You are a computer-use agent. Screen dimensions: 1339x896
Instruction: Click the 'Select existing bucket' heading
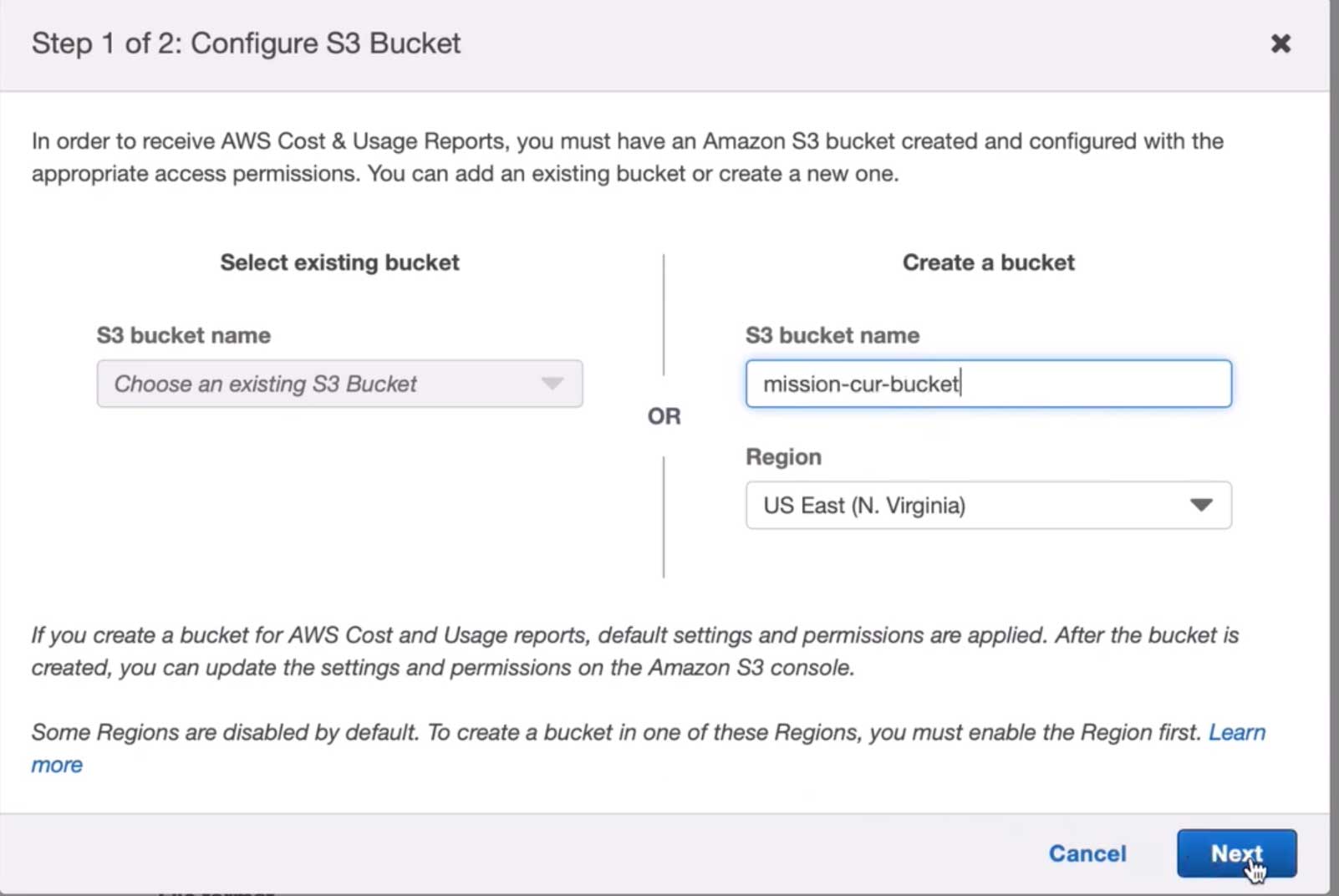pos(339,262)
